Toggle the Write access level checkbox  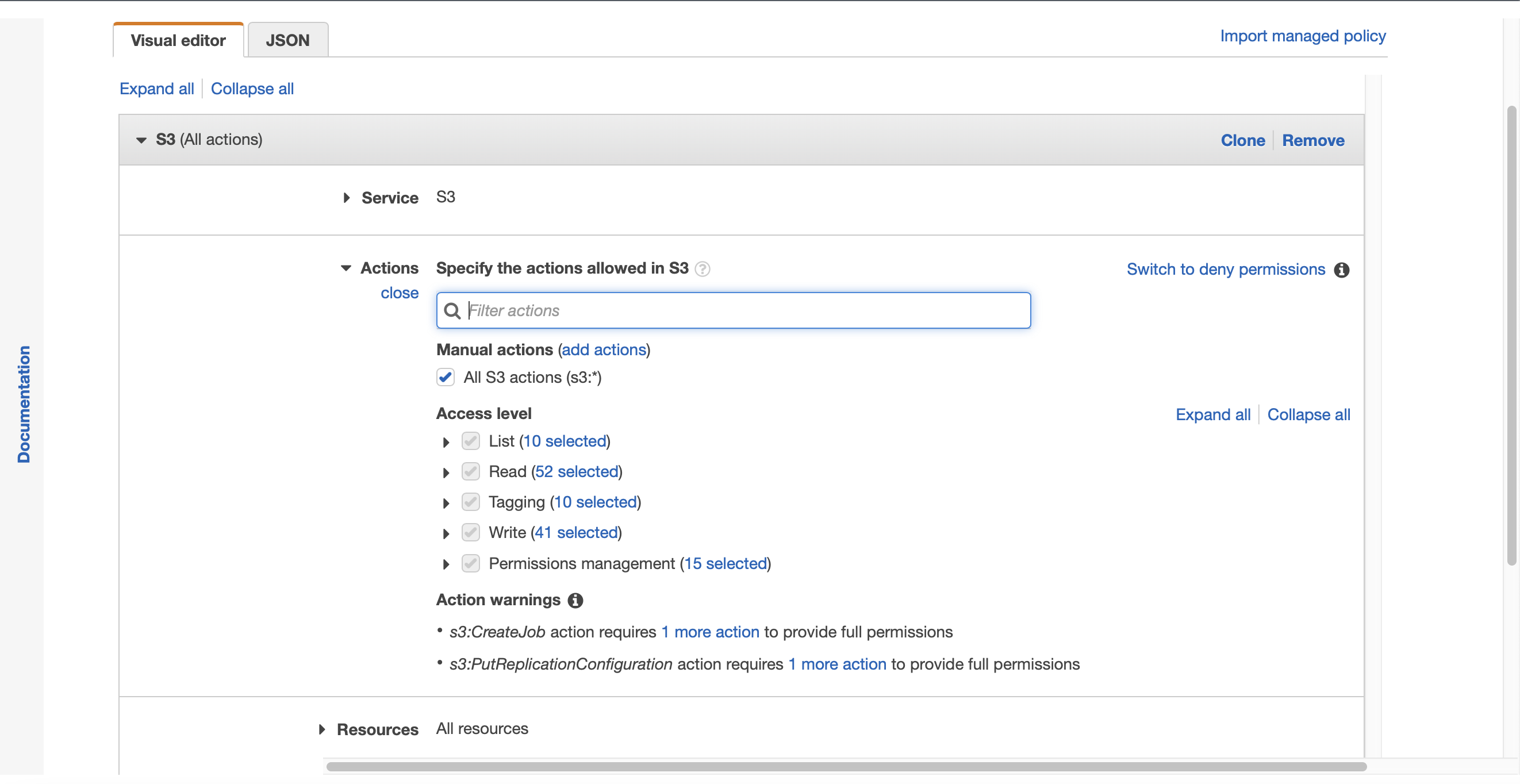tap(470, 532)
